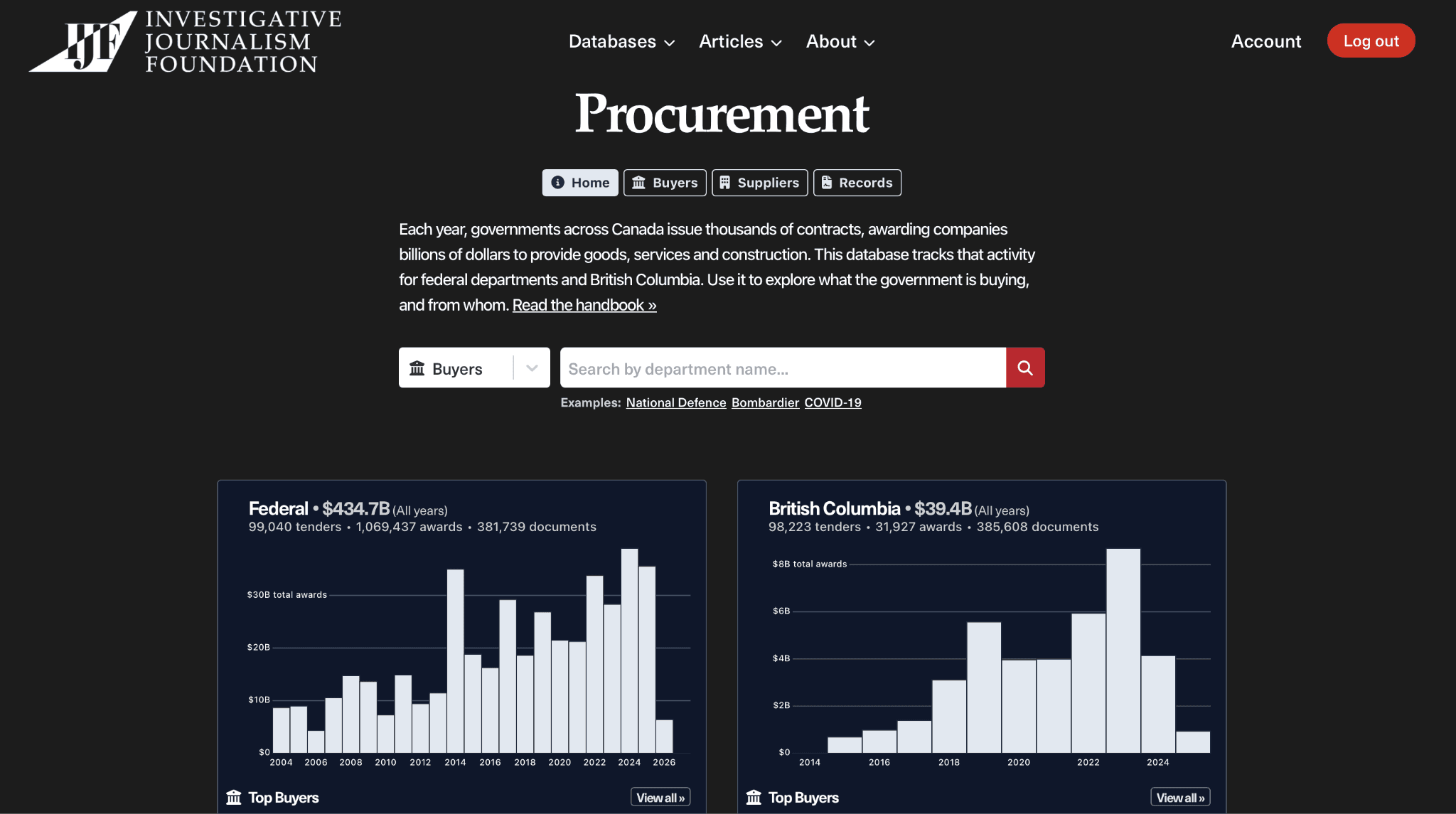Image resolution: width=1456 pixels, height=814 pixels.
Task: Select the COVID-19 example link
Action: point(833,402)
